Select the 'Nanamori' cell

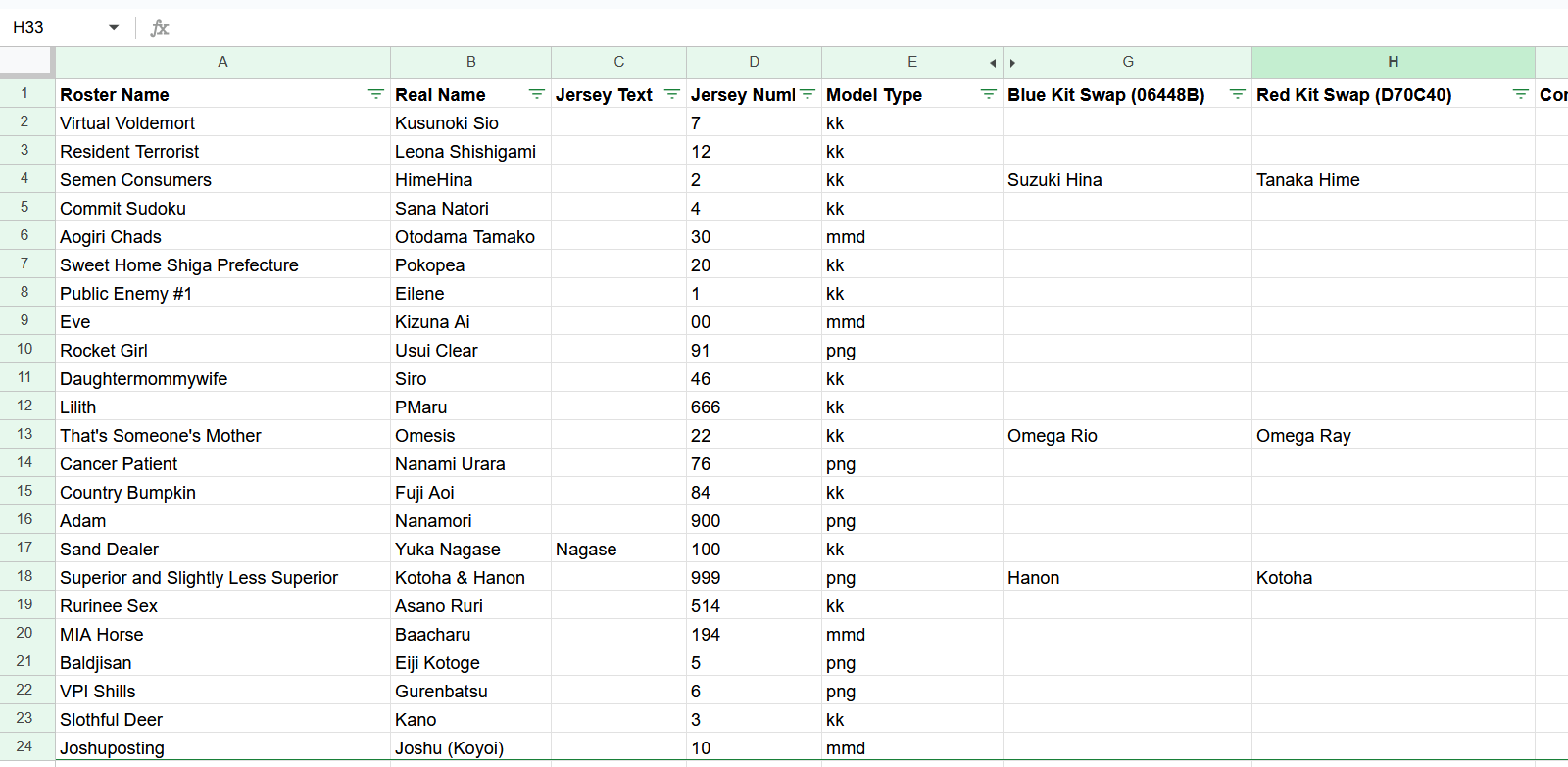(471, 520)
